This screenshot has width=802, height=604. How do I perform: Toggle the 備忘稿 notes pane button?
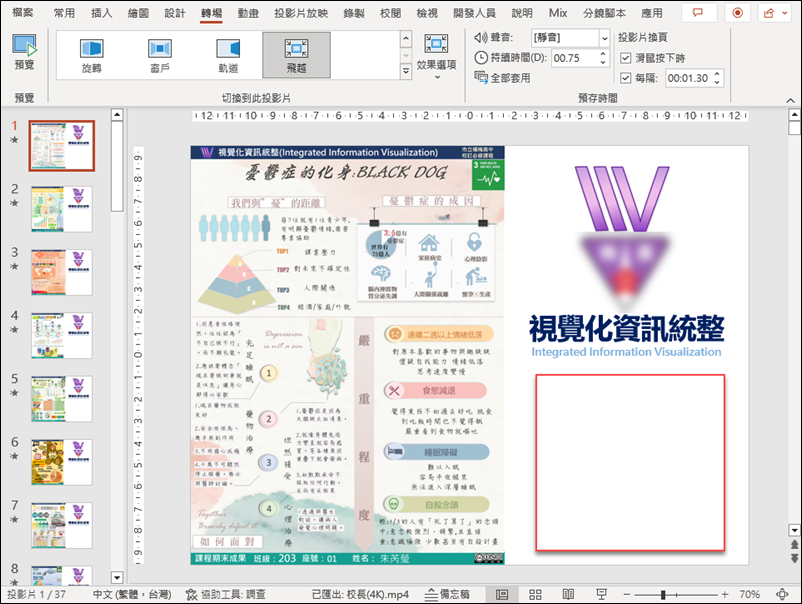point(448,594)
